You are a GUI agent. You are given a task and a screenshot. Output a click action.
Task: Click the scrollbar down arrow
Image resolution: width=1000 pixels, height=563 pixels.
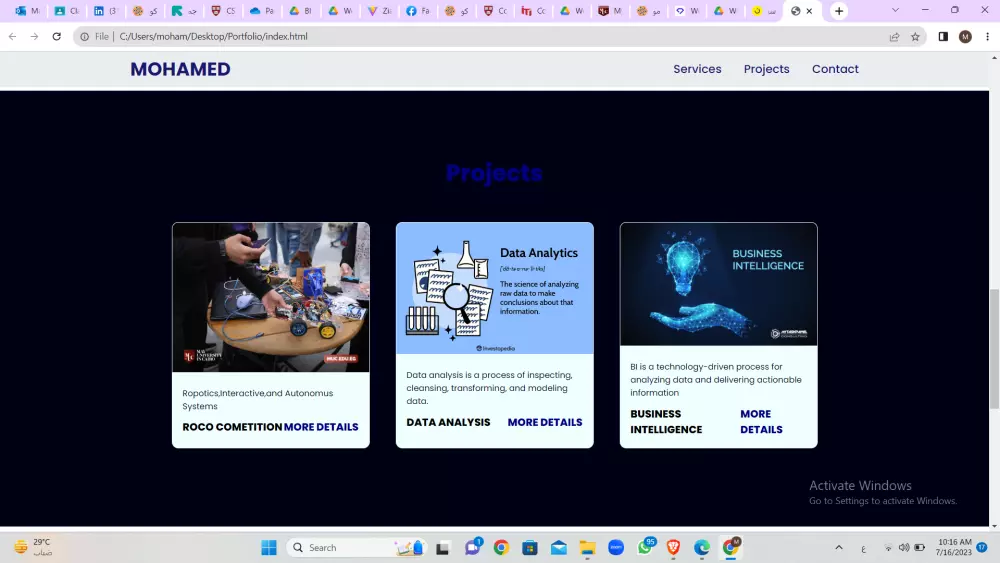(994, 526)
